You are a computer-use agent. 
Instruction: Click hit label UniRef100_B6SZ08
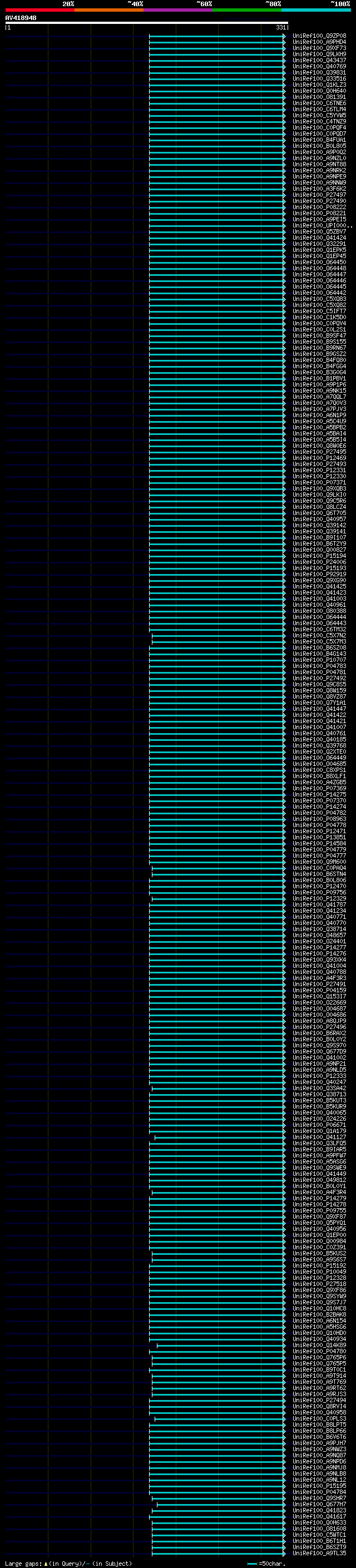[x=319, y=647]
